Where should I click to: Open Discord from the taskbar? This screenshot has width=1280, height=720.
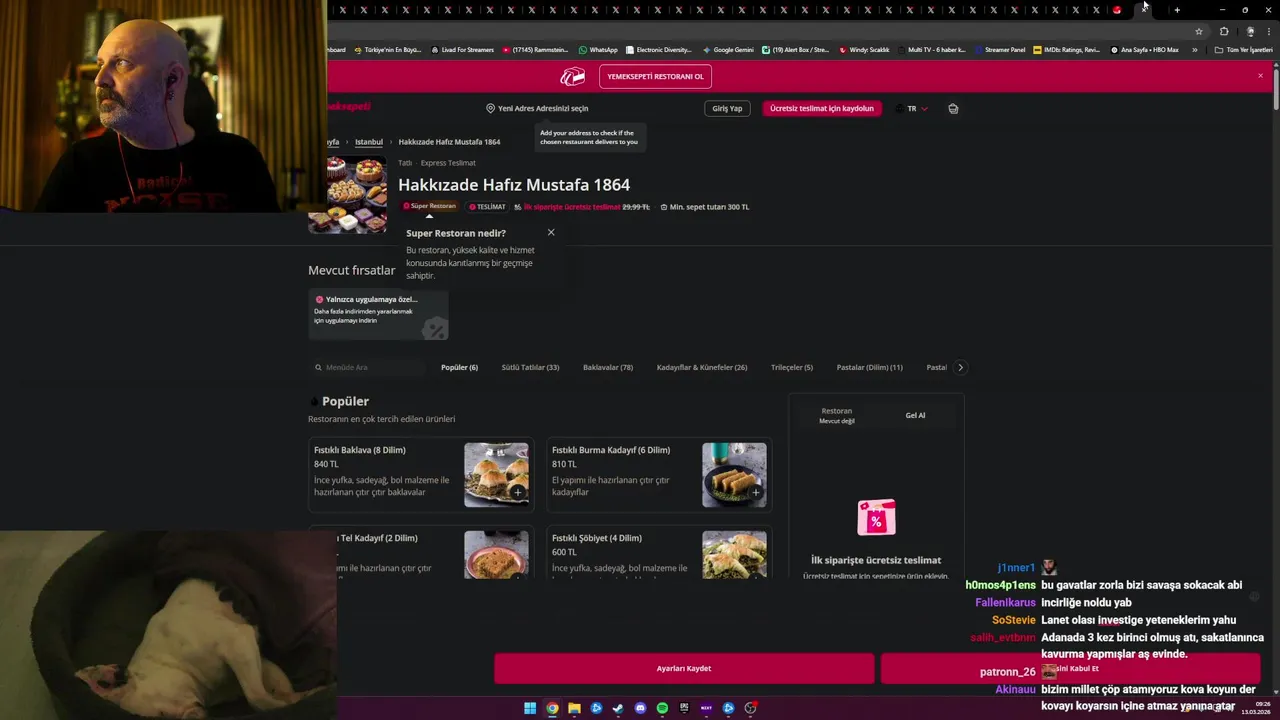pos(640,708)
